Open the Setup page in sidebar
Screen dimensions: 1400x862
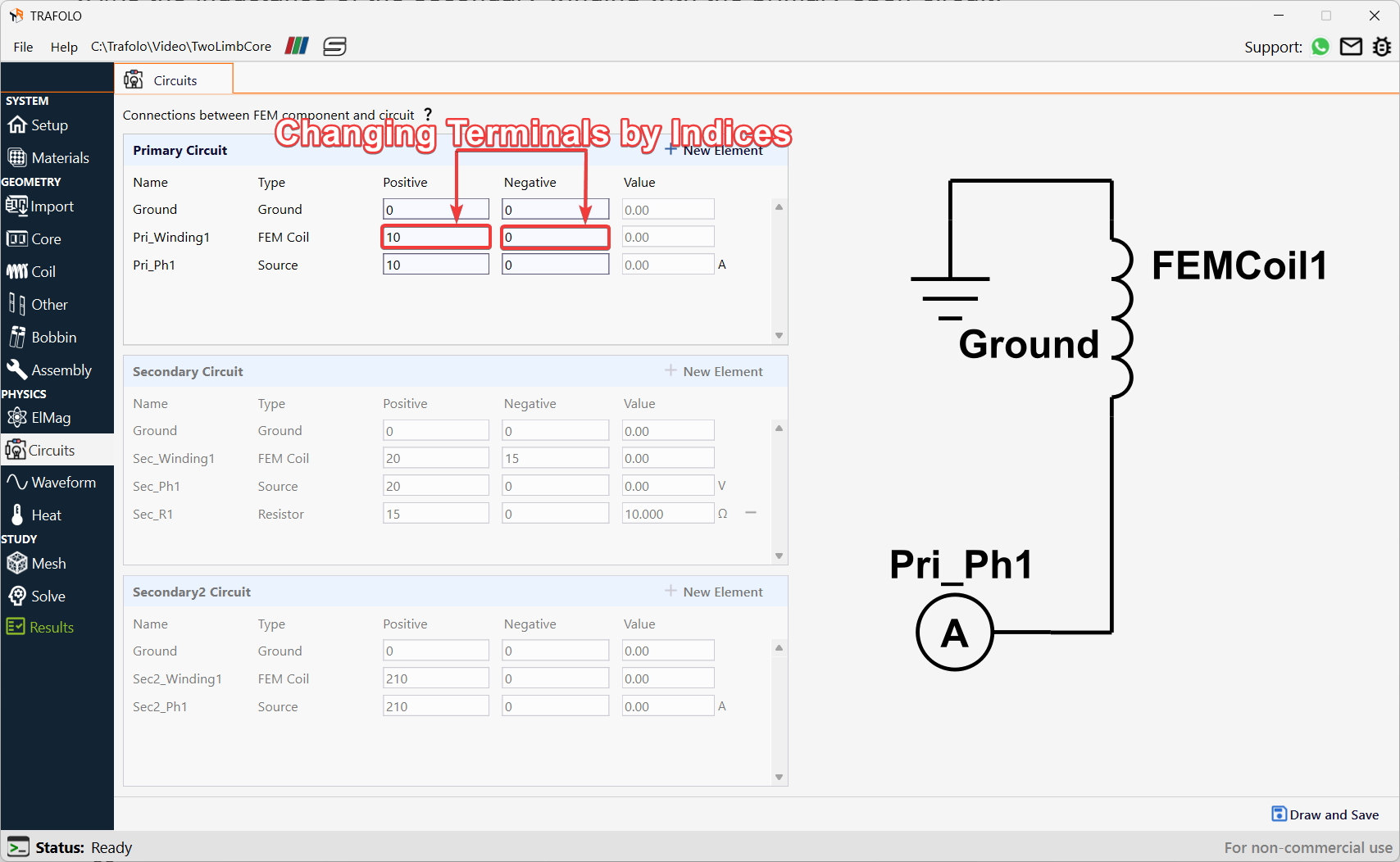coord(39,125)
